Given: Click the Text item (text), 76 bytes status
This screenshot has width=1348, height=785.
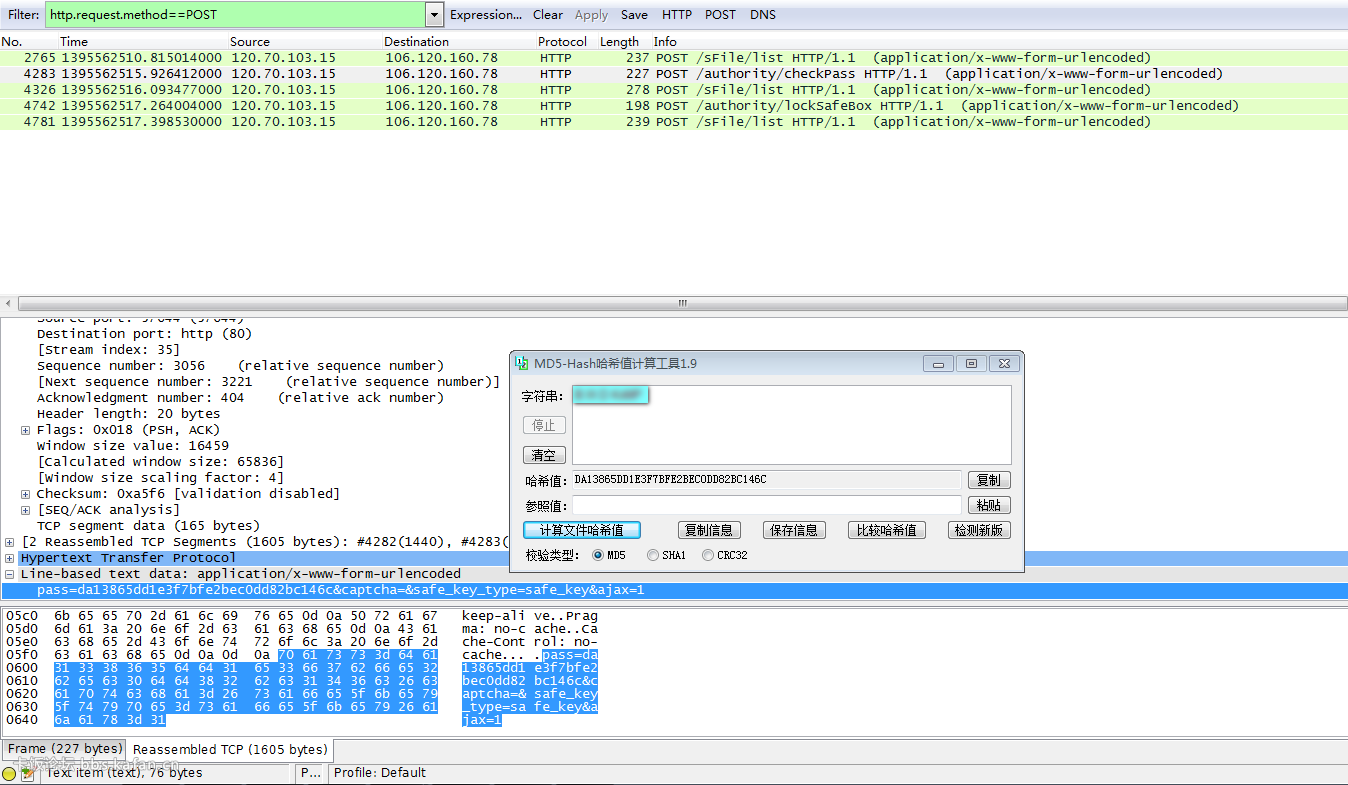Looking at the screenshot, I should [124, 773].
